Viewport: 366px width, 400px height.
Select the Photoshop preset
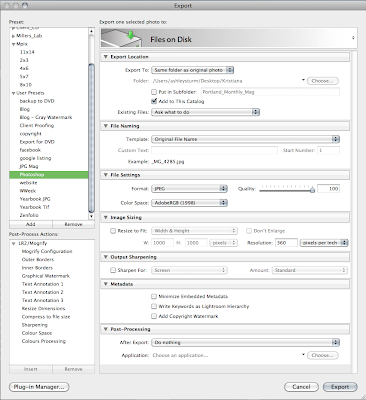(x=49, y=175)
